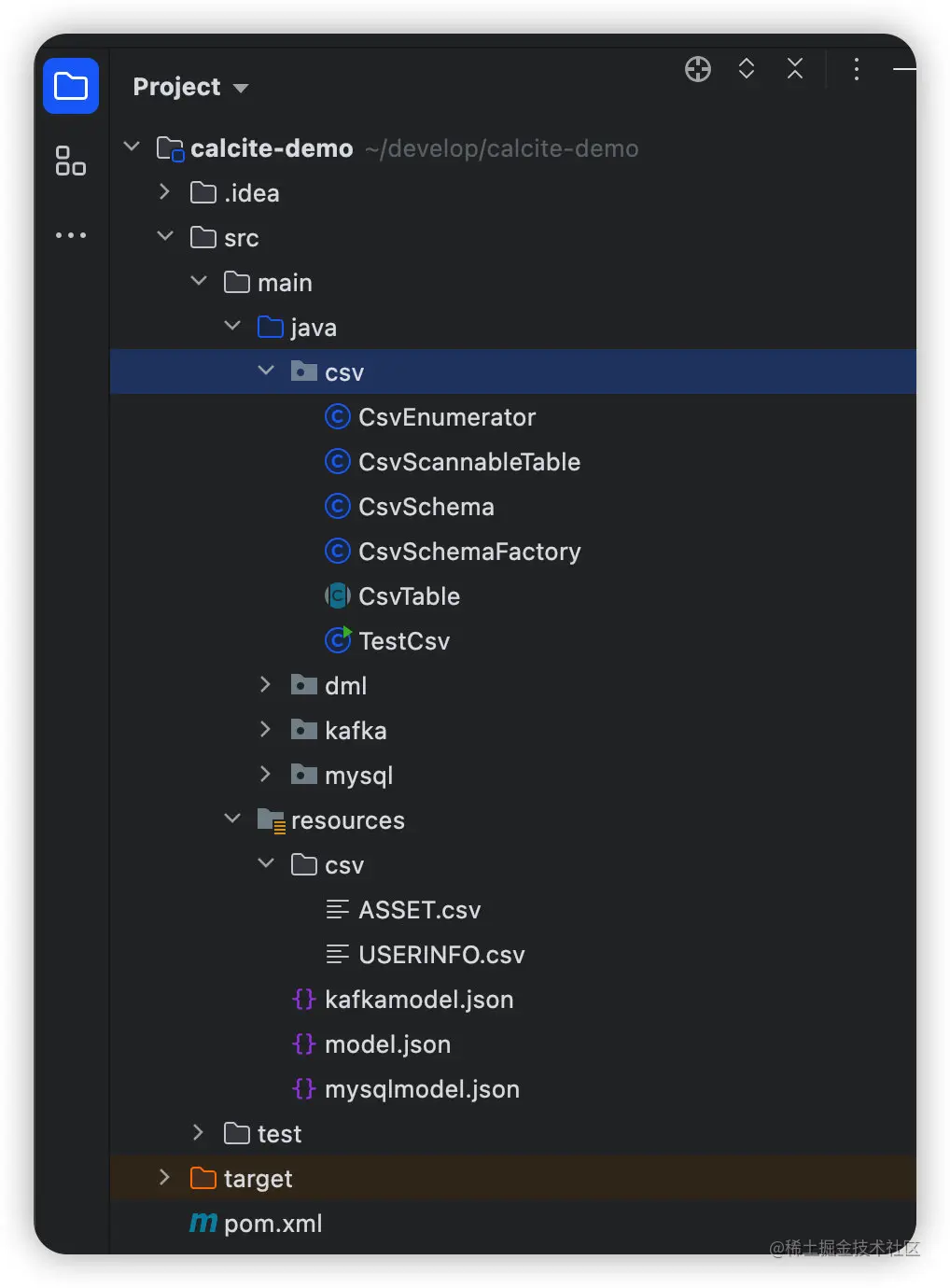Click the more tool windows ellipsis
950x1288 pixels.
pyautogui.click(x=71, y=235)
